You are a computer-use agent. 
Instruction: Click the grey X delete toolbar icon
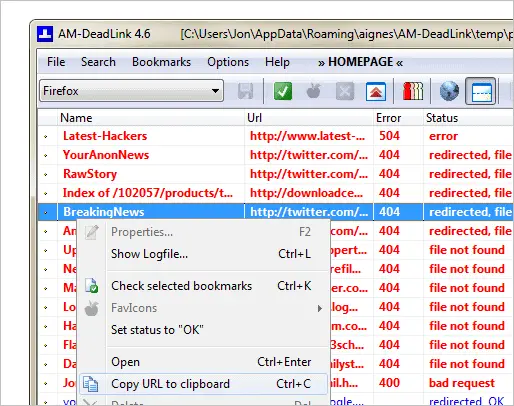(x=345, y=91)
